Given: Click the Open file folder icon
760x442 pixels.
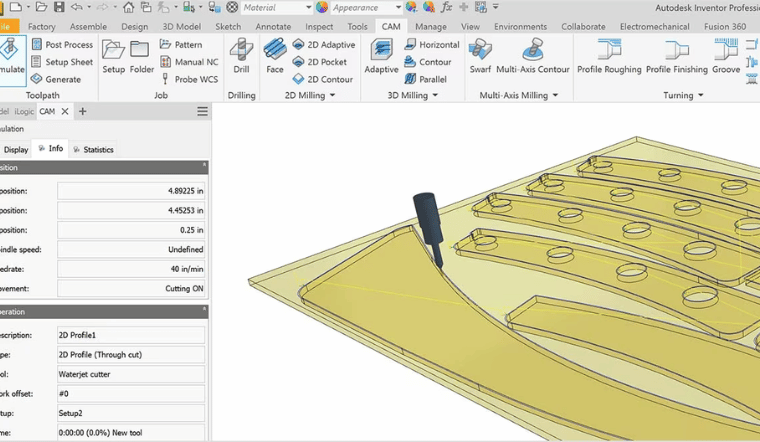Looking at the screenshot, I should (41, 7).
